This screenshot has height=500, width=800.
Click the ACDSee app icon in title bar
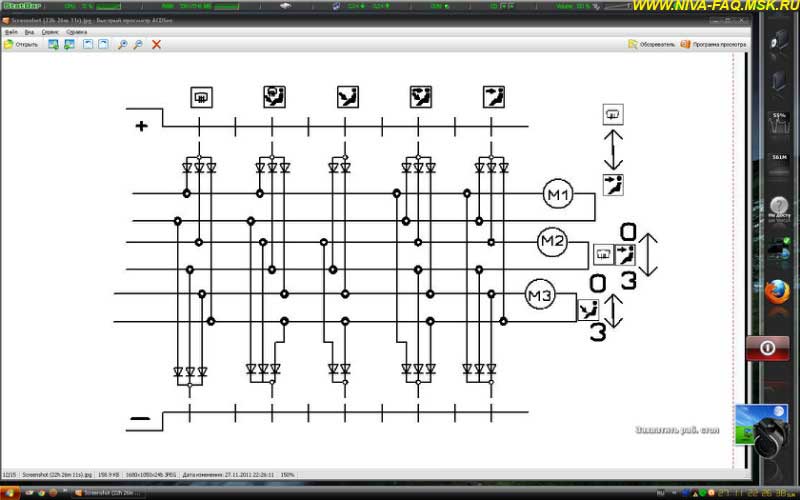click(x=6, y=20)
